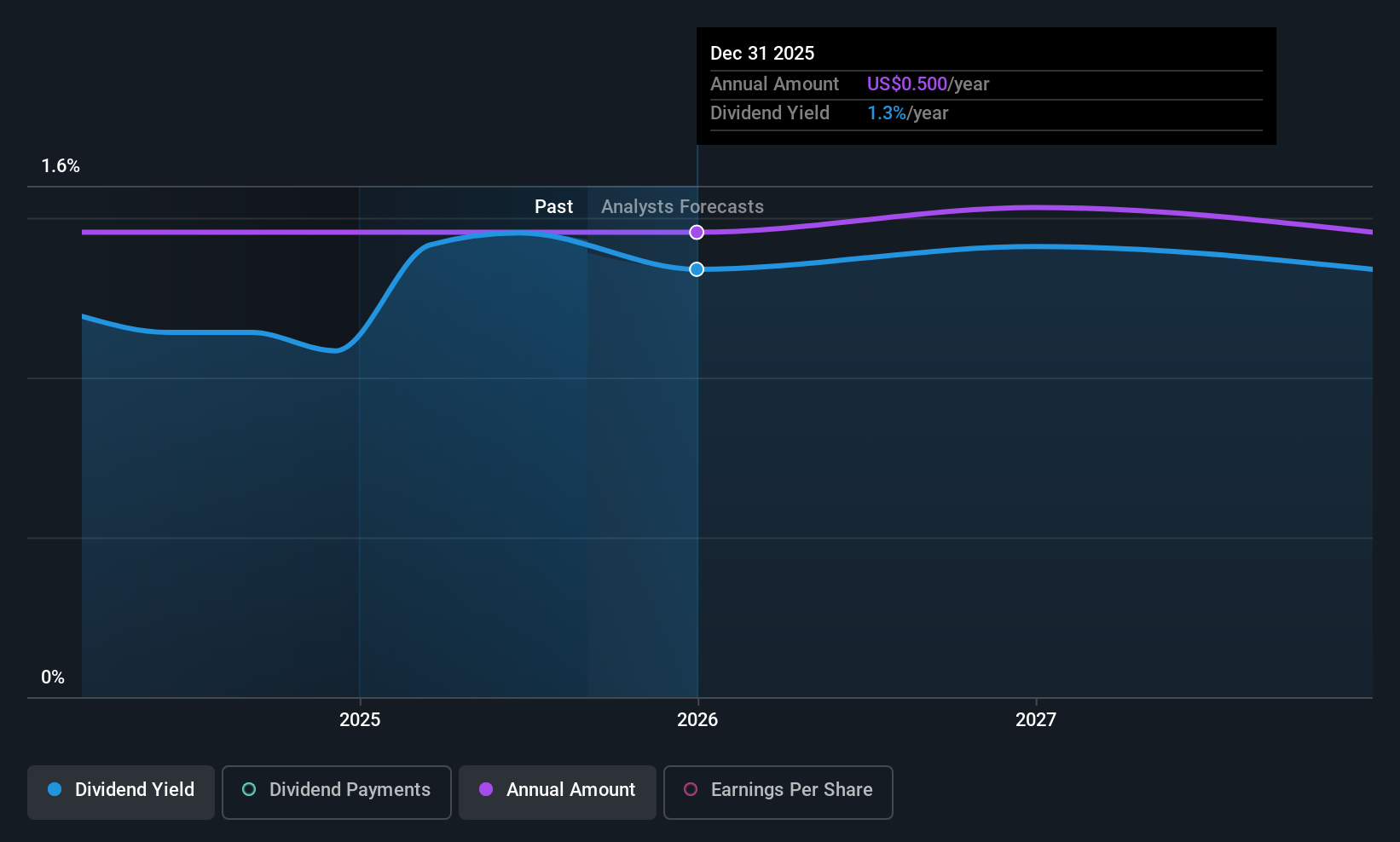Click the 2027 x-axis label
The image size is (1400, 842).
click(1036, 719)
